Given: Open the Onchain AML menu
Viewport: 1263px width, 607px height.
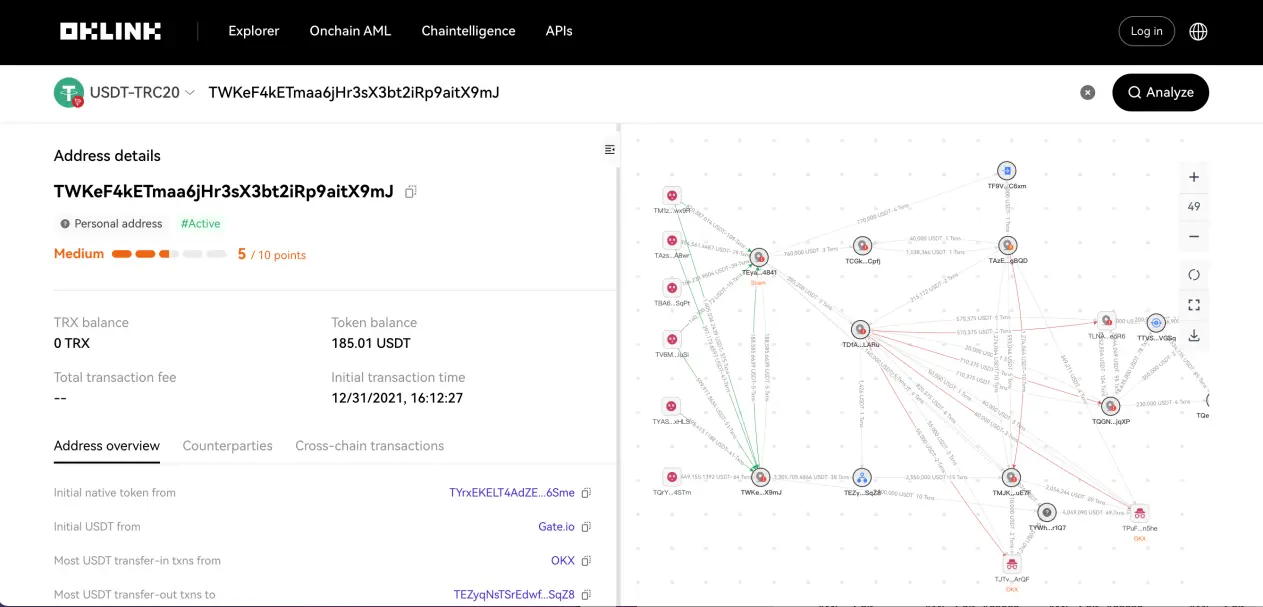Looking at the screenshot, I should (350, 31).
